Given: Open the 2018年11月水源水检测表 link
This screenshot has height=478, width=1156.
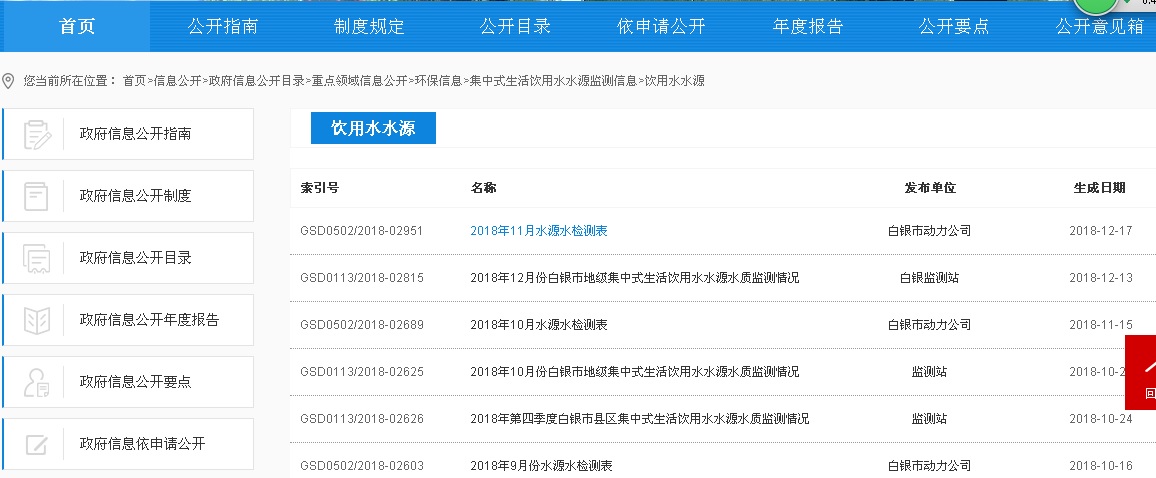Looking at the screenshot, I should point(538,231).
